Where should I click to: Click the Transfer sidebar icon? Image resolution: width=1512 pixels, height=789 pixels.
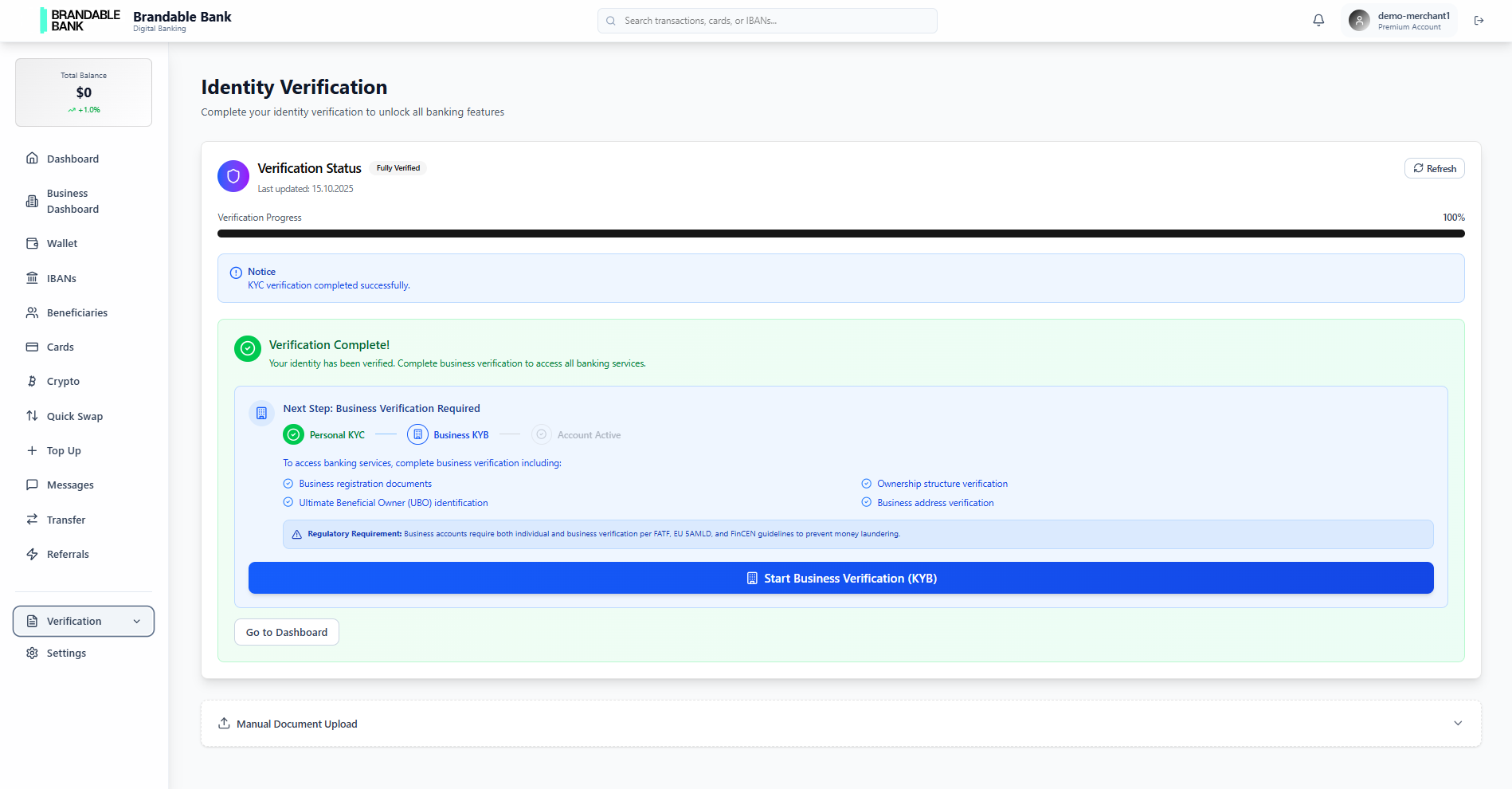32,520
